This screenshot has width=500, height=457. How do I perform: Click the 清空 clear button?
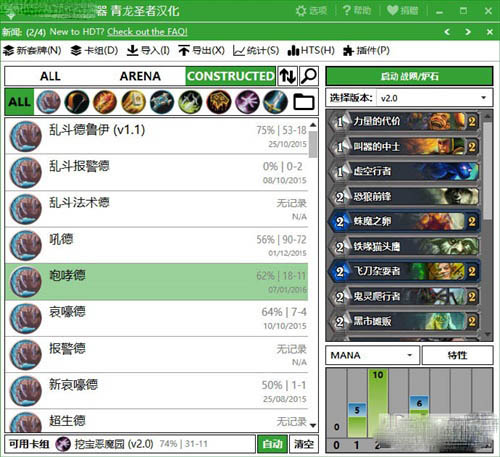[x=304, y=444]
